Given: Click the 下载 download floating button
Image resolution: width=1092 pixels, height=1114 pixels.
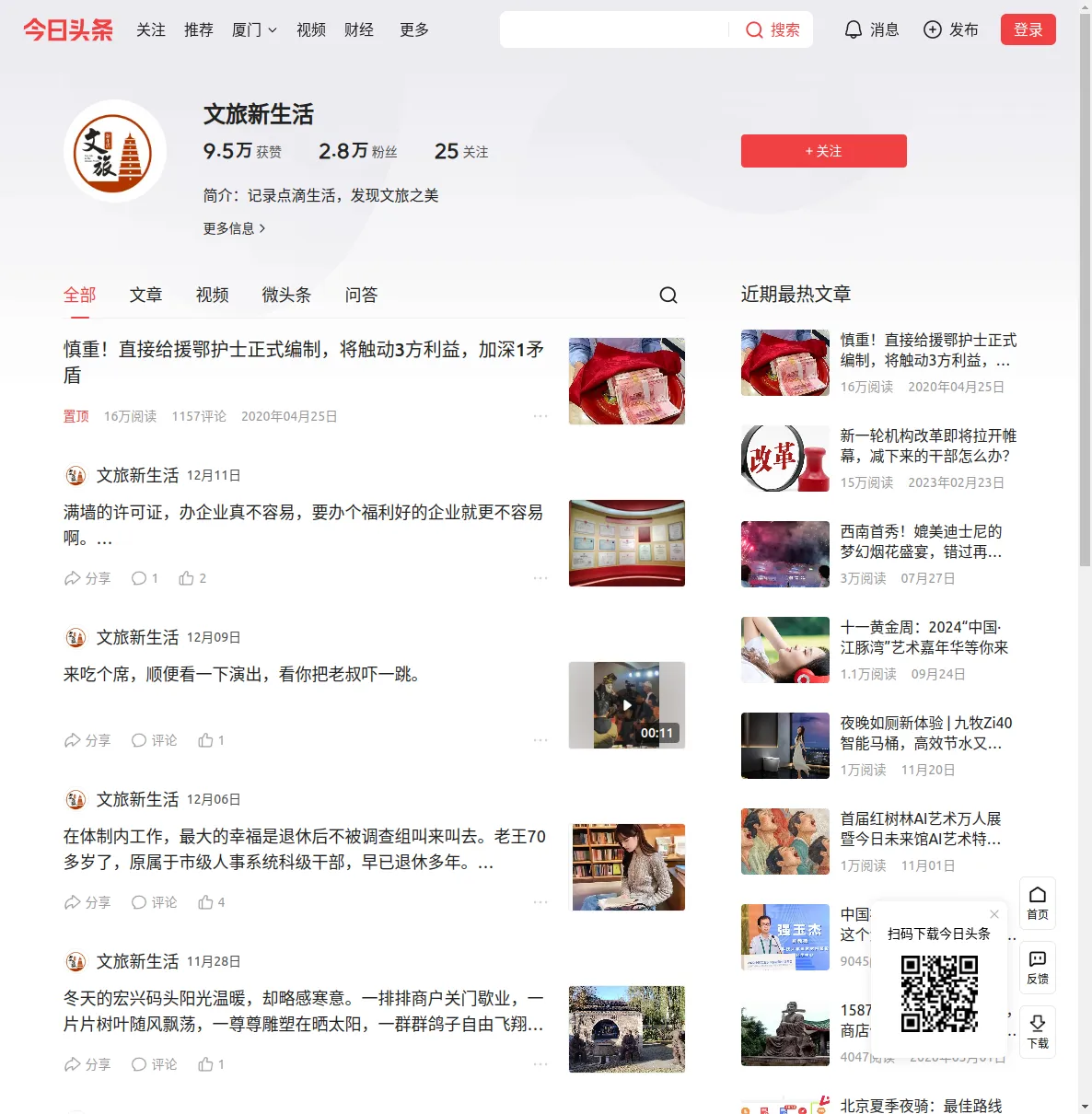Looking at the screenshot, I should pos(1038,1032).
